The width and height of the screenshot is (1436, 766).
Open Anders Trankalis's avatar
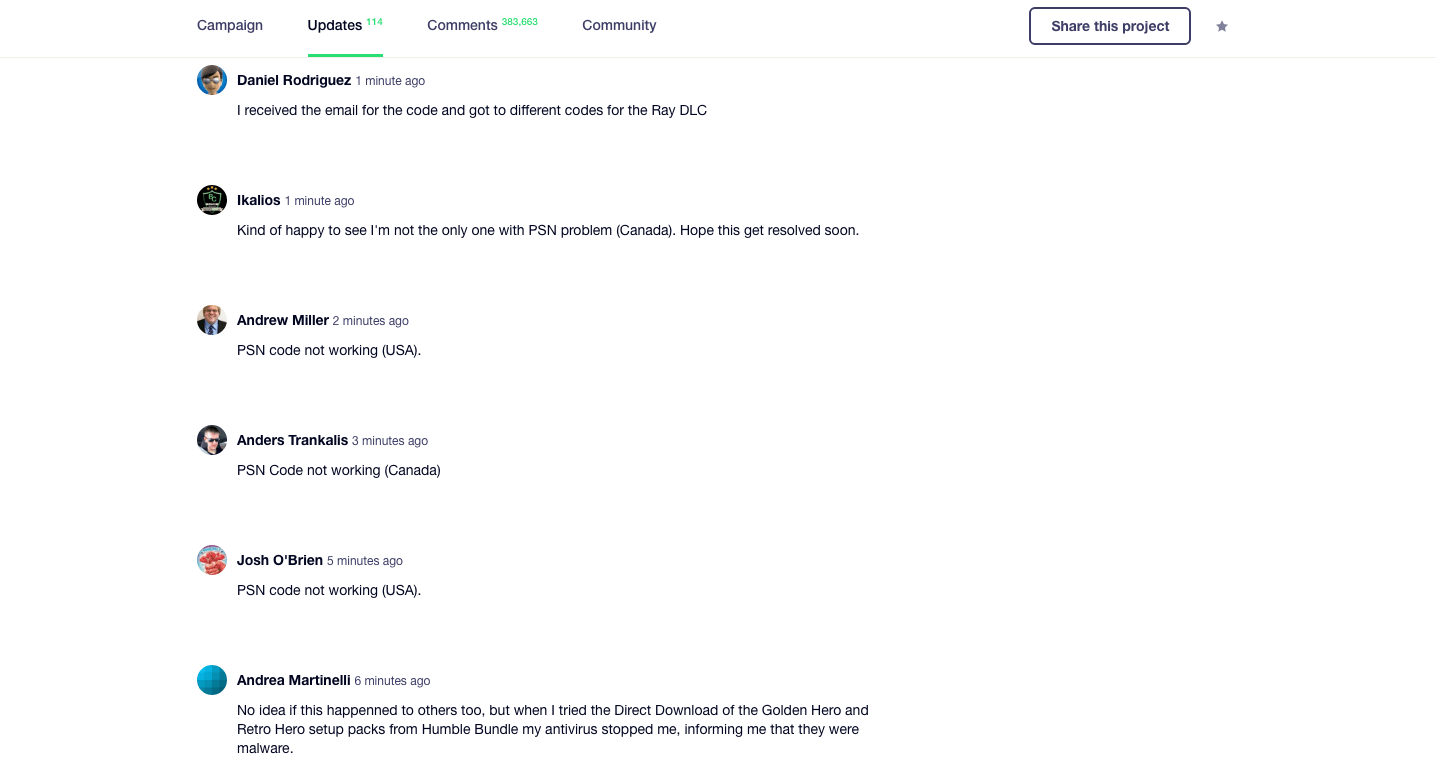[212, 440]
